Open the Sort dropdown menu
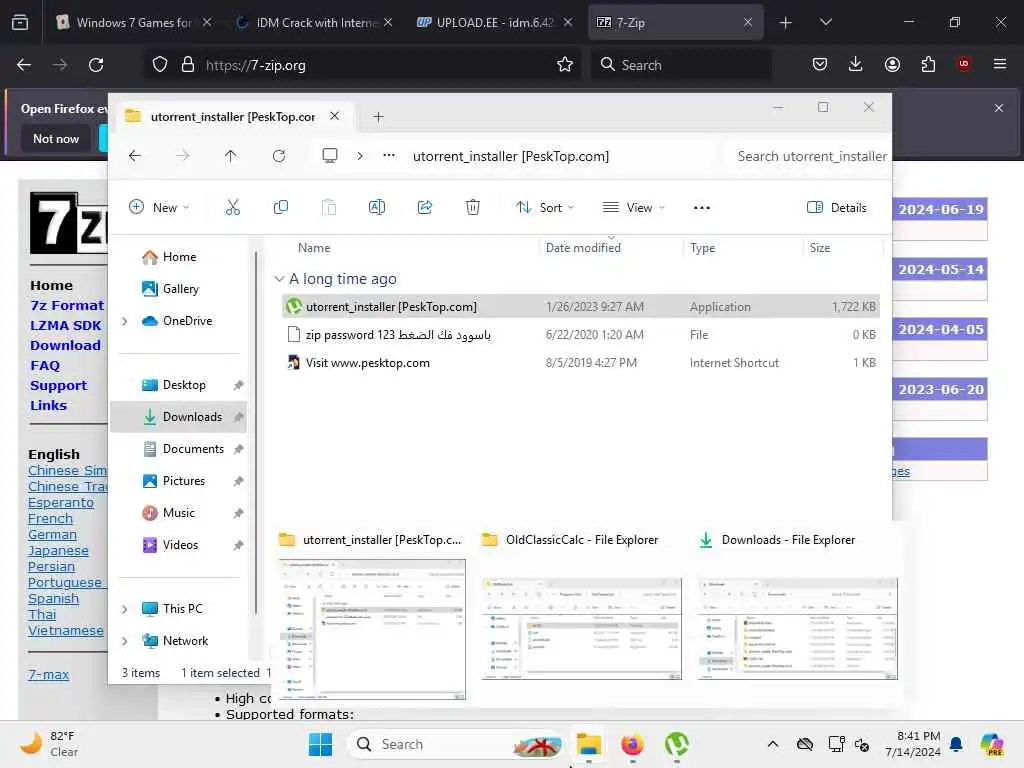1024x768 pixels. coord(545,208)
